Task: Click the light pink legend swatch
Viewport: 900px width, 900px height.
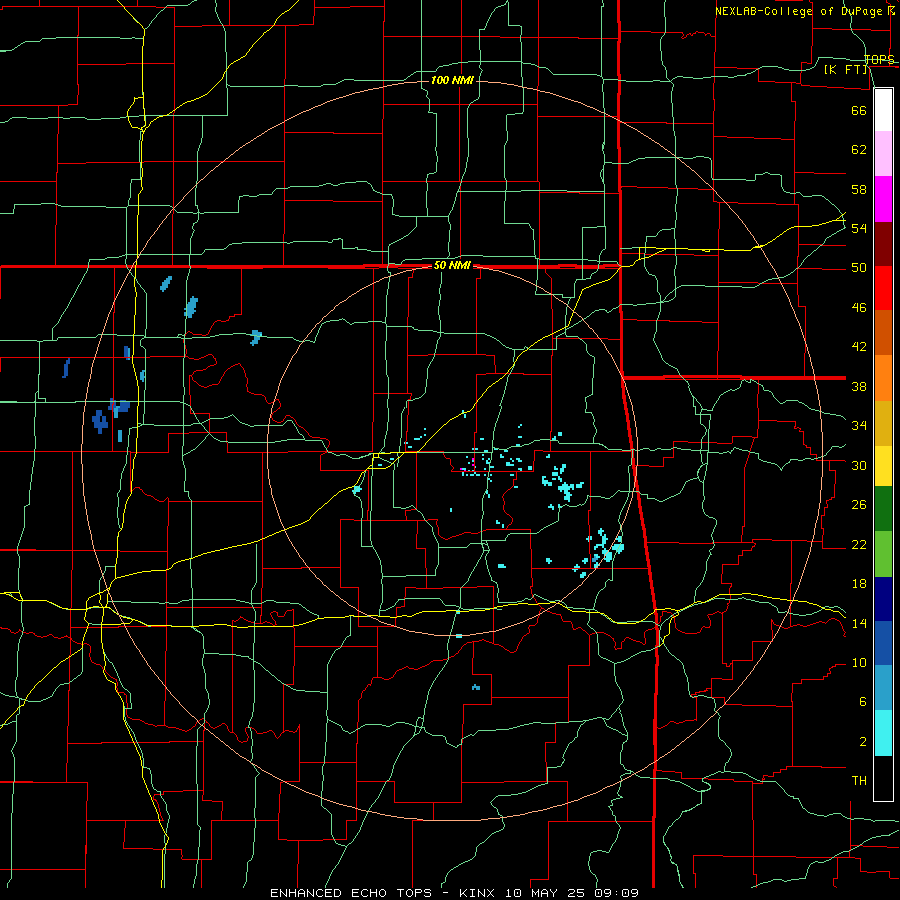Action: pyautogui.click(x=883, y=154)
